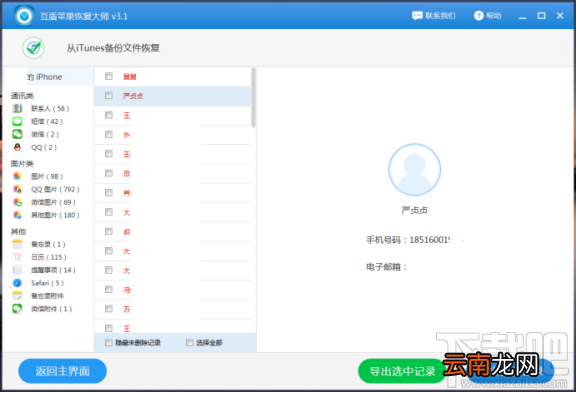Tick the checkbox for the 叔 row
Screen dimensions: 576x393
click(109, 231)
